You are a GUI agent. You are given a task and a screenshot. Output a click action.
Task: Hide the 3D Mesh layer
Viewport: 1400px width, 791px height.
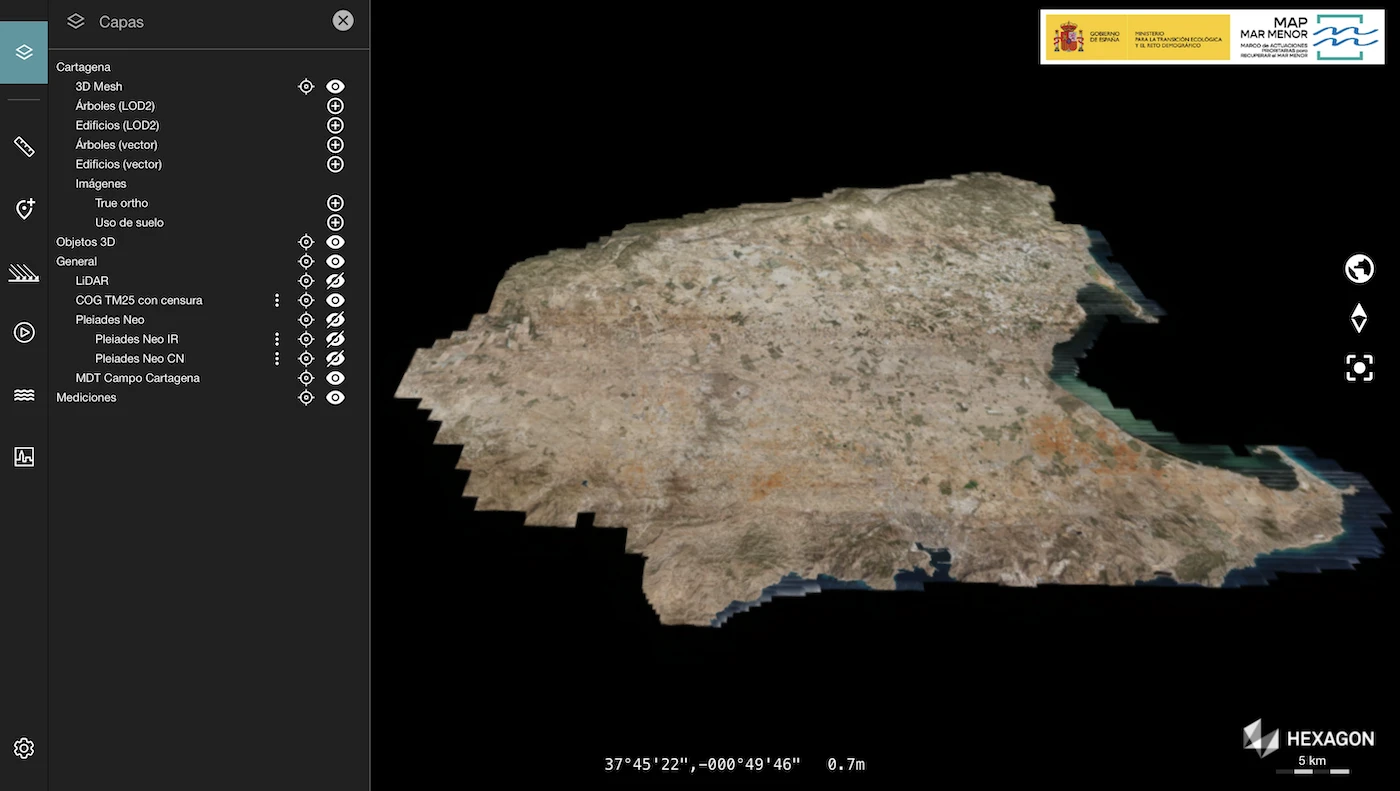click(x=335, y=87)
